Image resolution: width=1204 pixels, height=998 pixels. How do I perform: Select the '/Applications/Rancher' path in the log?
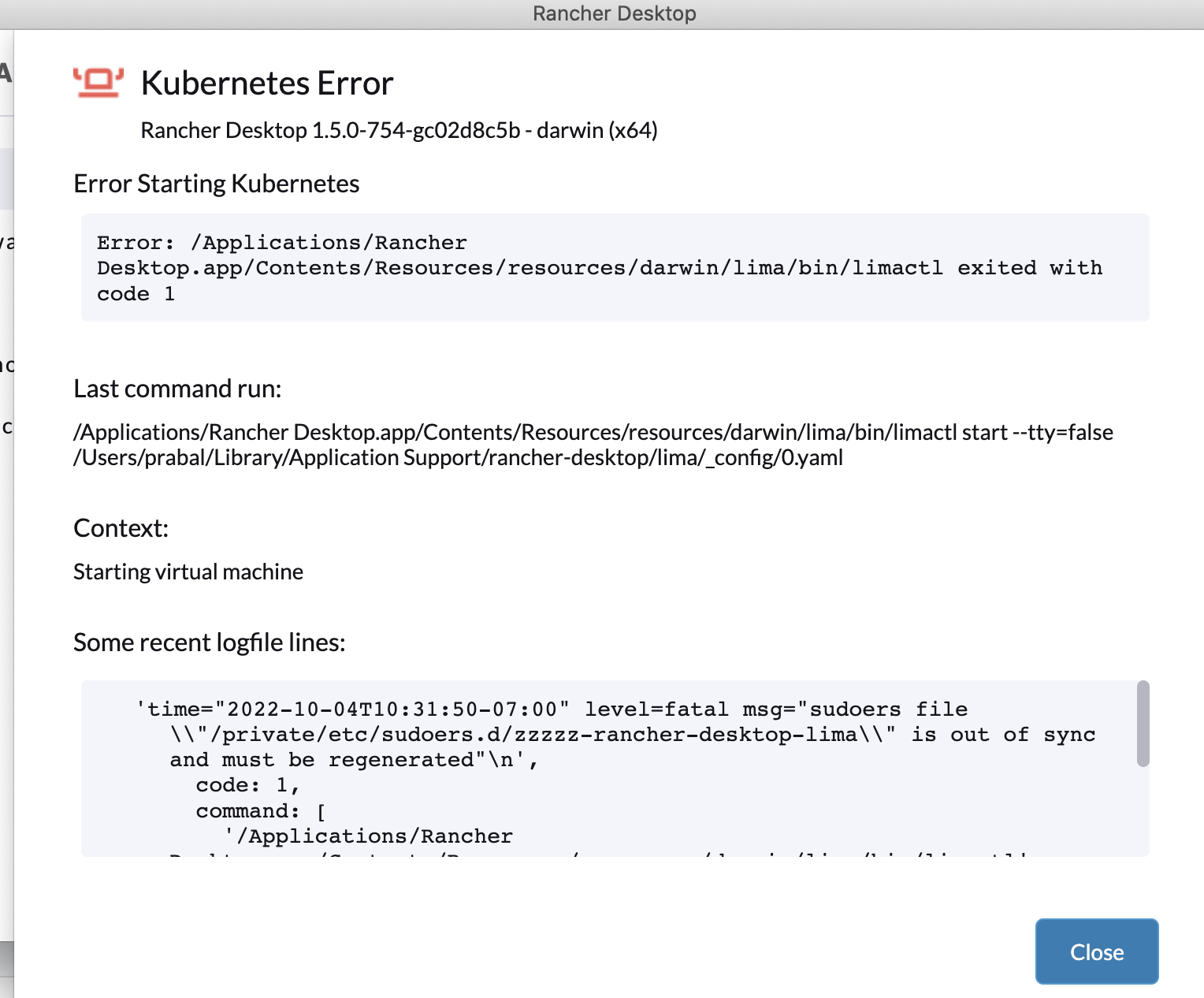click(x=368, y=835)
